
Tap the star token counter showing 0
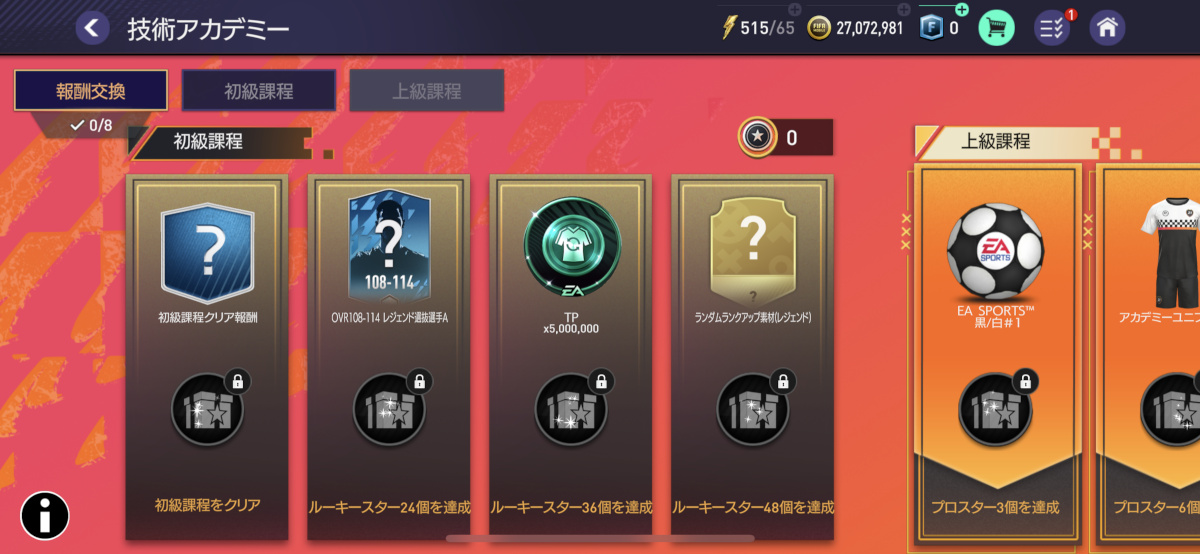(785, 138)
